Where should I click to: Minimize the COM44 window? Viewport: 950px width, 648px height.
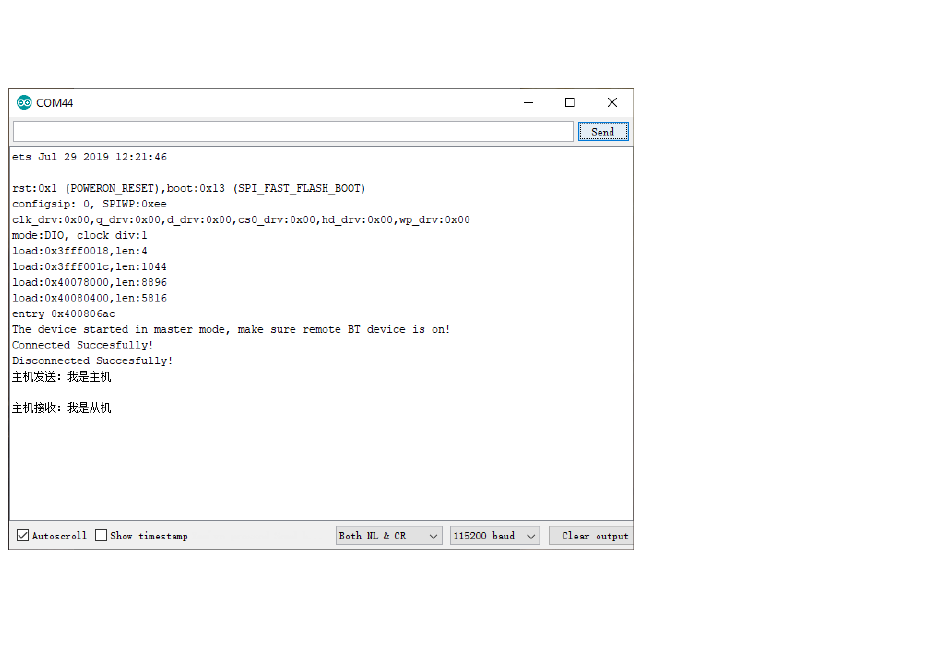click(528, 103)
